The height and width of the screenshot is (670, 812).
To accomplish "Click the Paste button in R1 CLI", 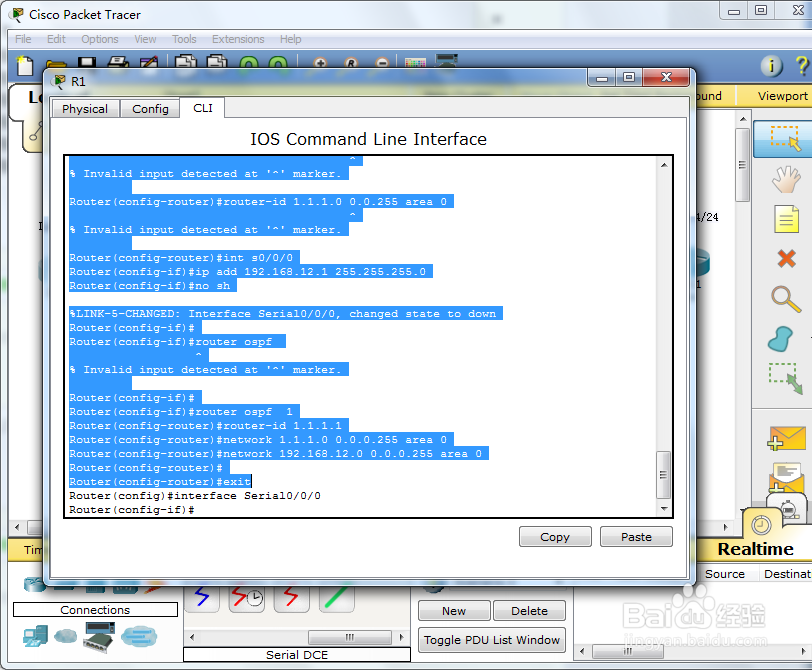I will [636, 537].
